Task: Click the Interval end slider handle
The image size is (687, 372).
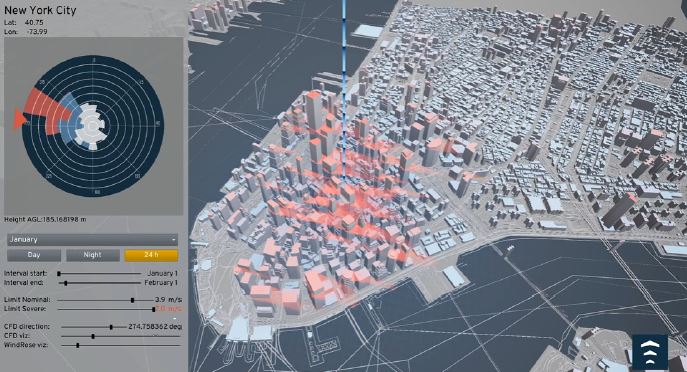Action: tap(66, 283)
